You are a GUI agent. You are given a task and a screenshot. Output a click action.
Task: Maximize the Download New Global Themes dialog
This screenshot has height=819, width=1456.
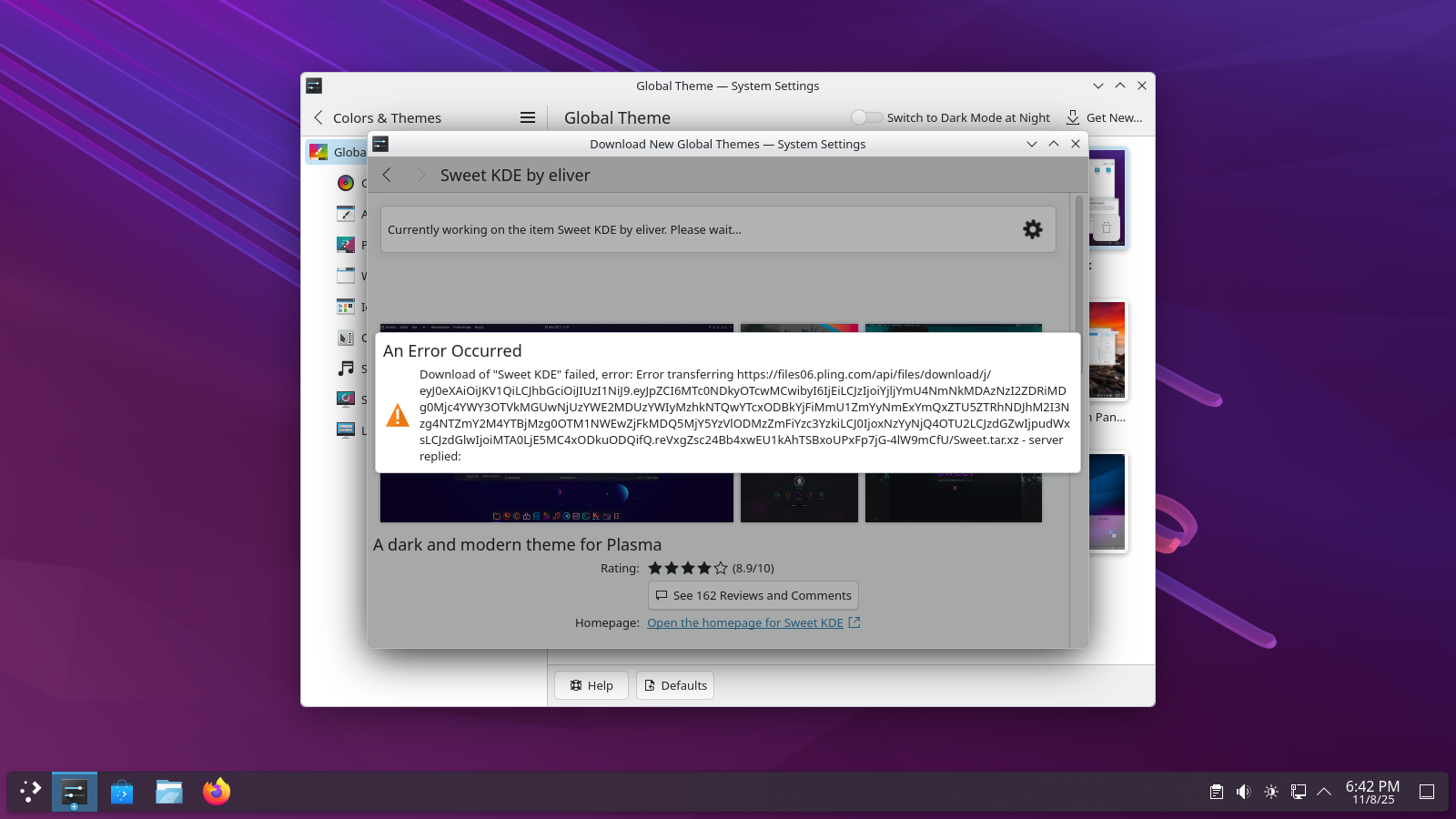tap(1054, 144)
